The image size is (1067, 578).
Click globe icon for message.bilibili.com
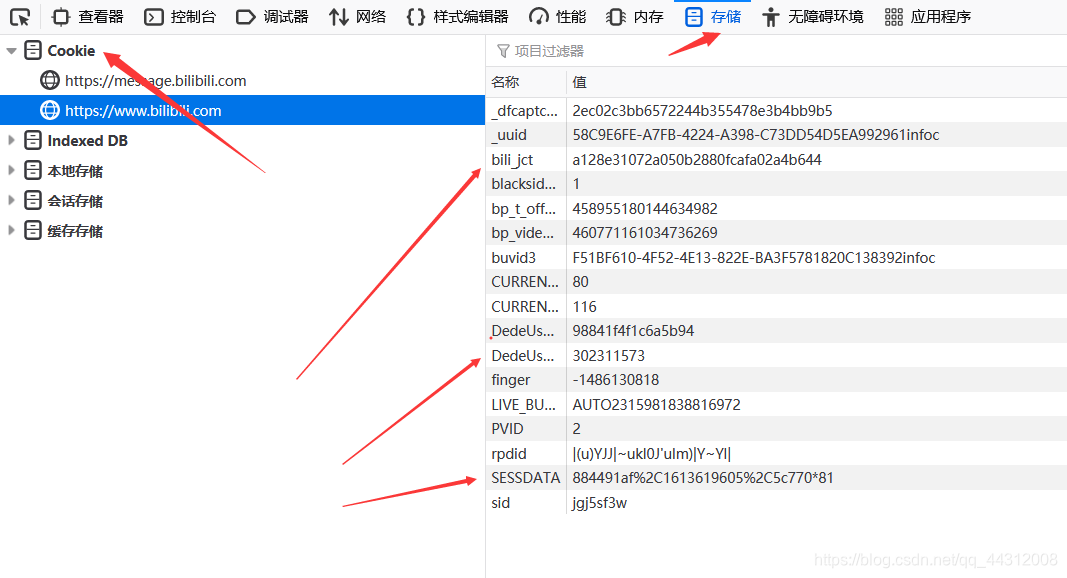pyautogui.click(x=50, y=80)
